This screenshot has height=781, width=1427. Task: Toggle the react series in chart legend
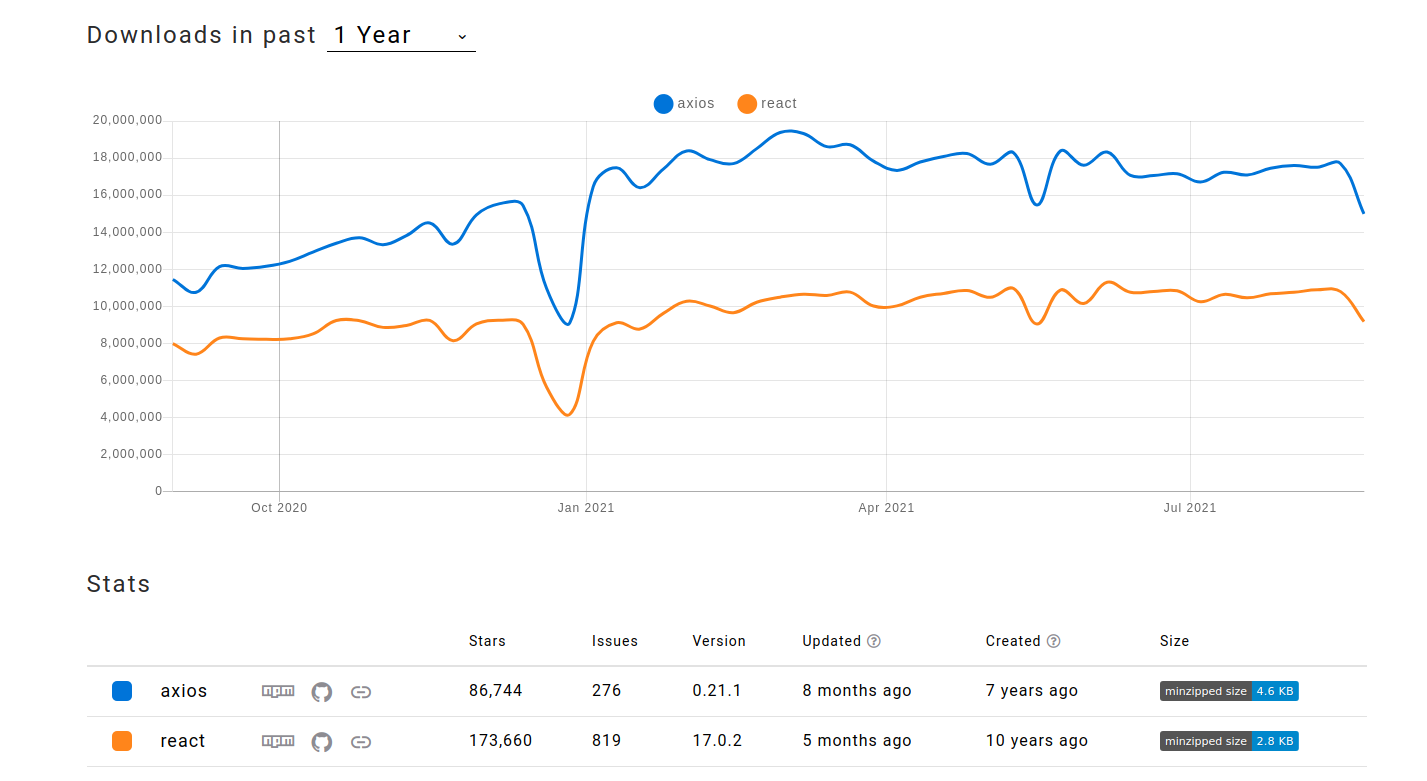767,103
